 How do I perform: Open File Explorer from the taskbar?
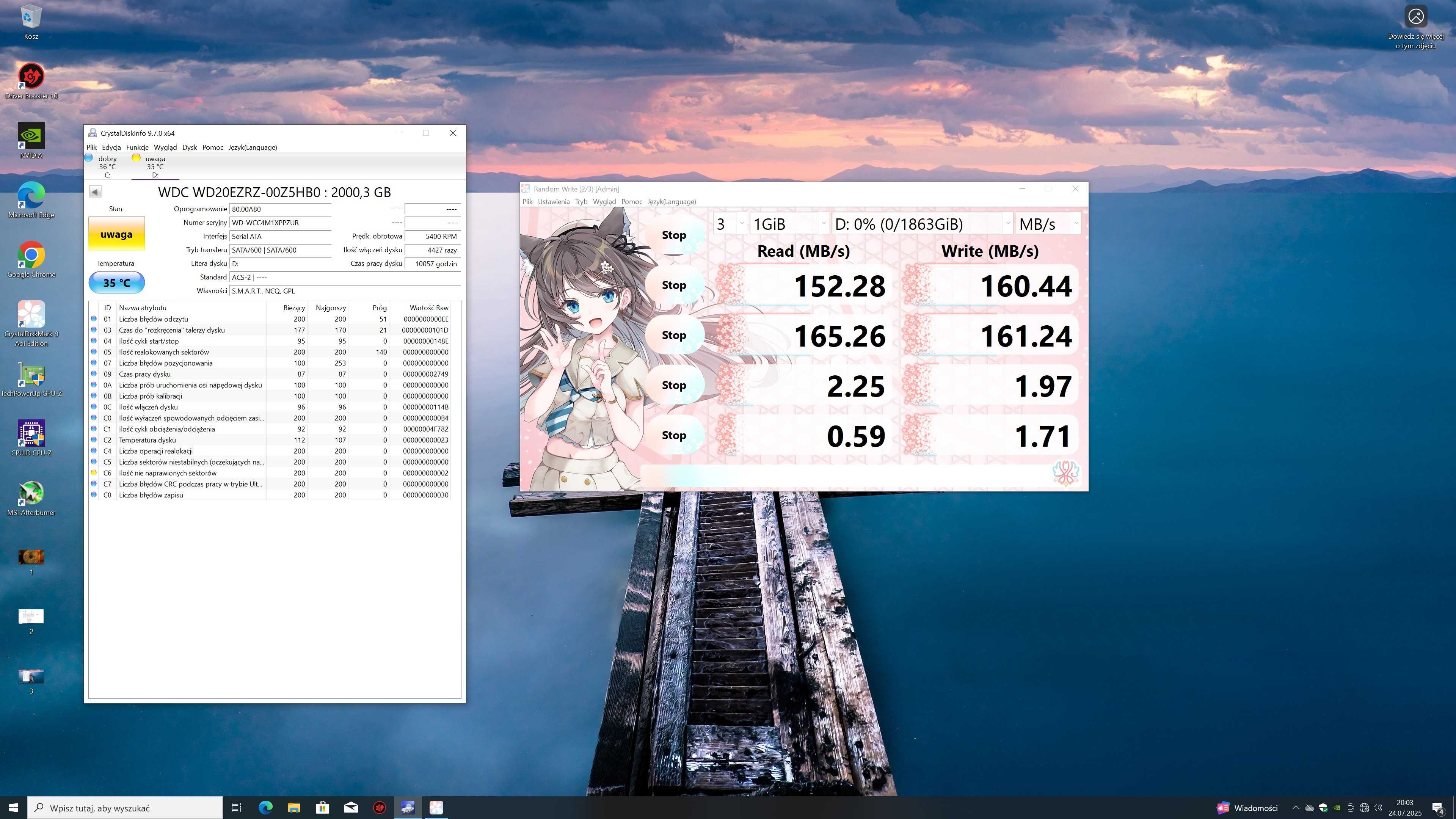coord(294,808)
